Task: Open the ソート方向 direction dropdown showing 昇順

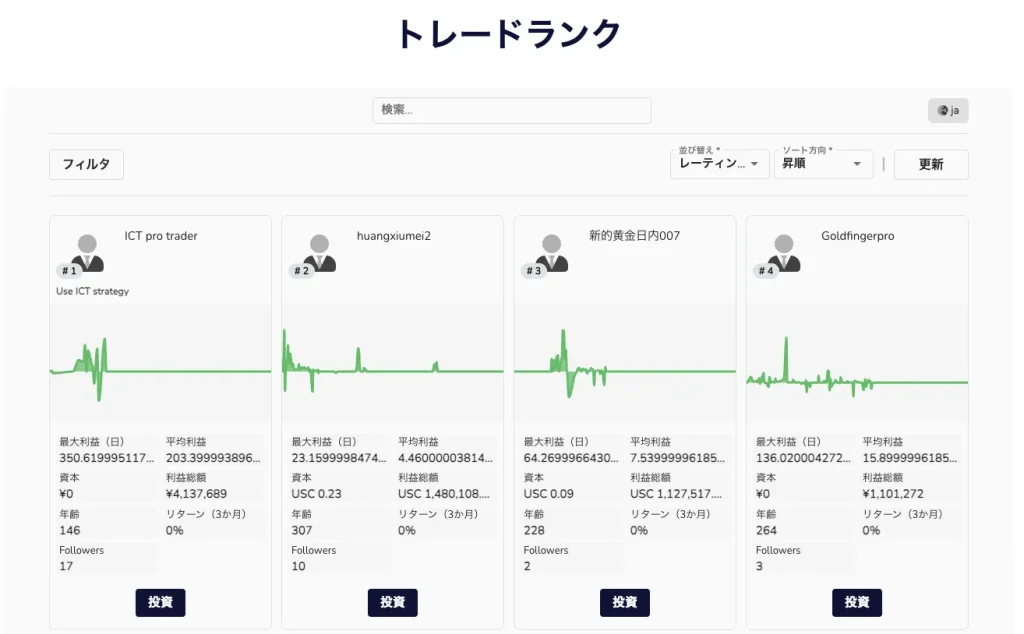Action: tap(823, 164)
